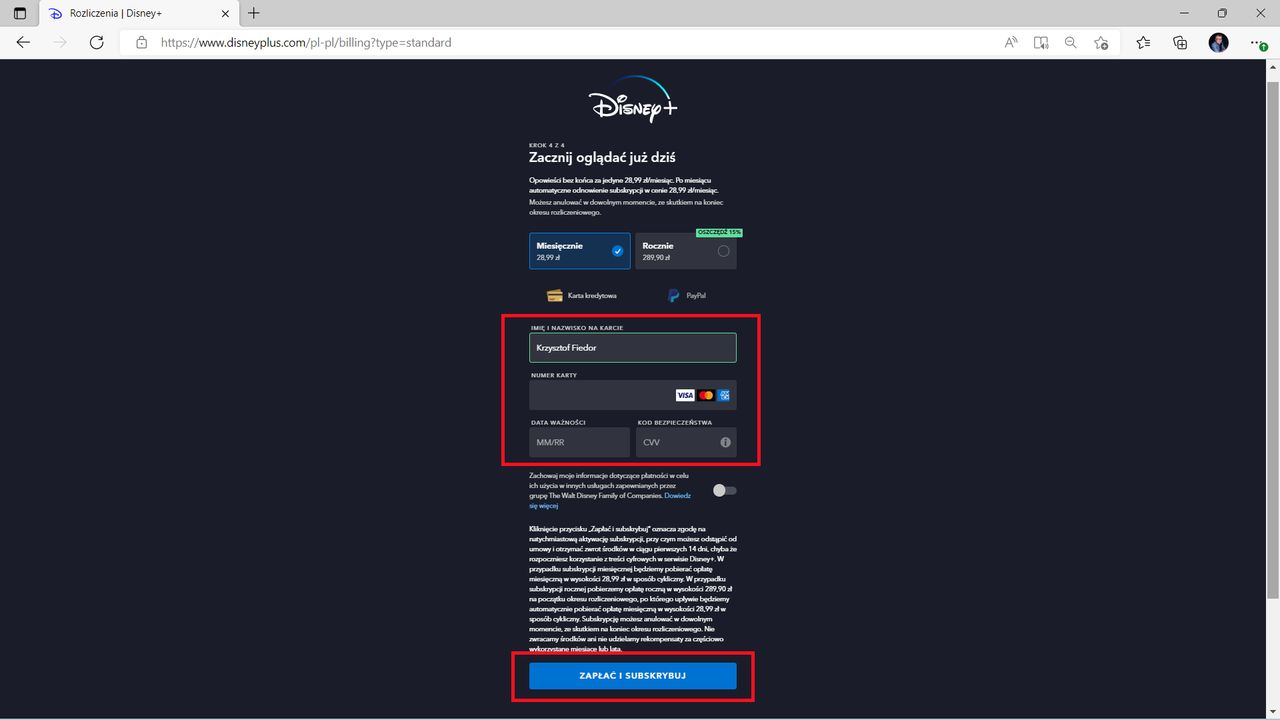
Task: Open the Edge Favorites menu
Action: 1143,42
